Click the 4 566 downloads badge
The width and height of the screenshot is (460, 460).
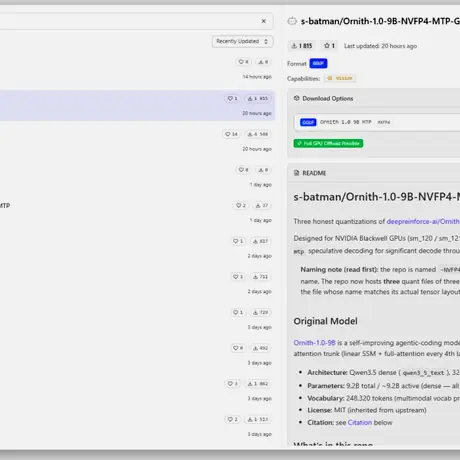coord(258,134)
